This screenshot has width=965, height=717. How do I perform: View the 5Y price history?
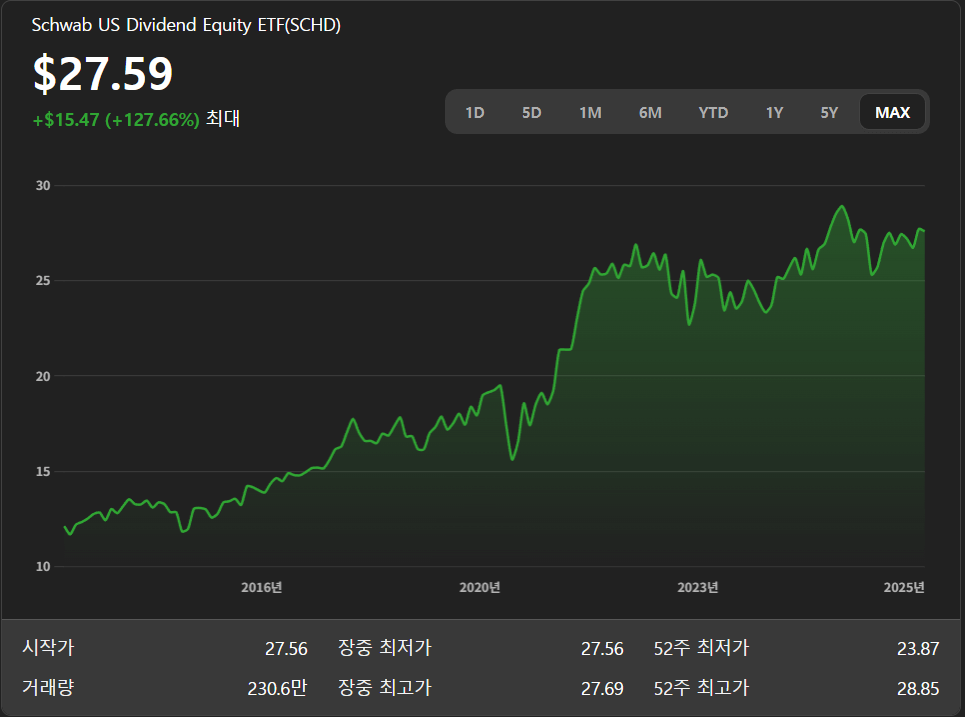pos(829,113)
